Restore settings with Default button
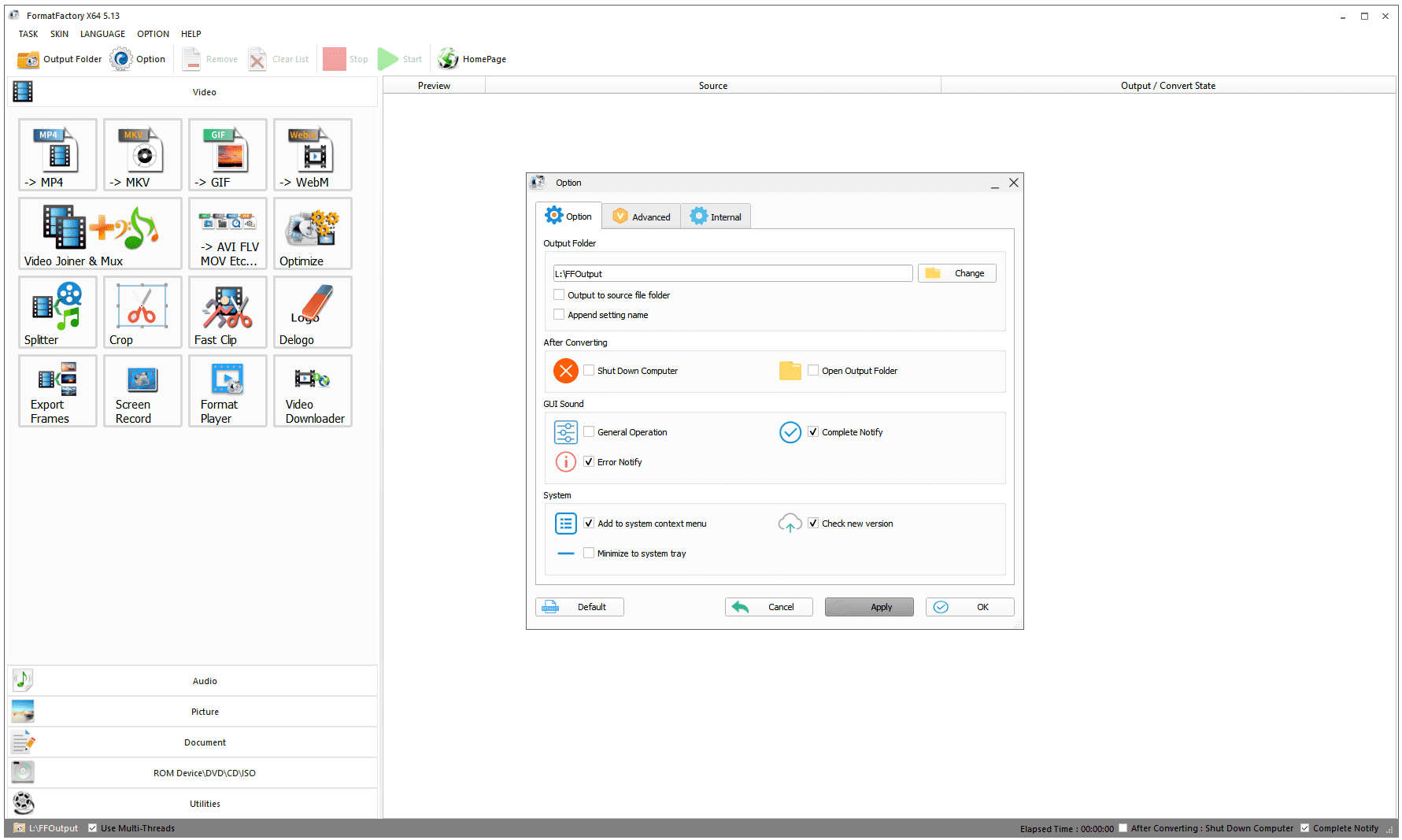1402x840 pixels. (579, 607)
